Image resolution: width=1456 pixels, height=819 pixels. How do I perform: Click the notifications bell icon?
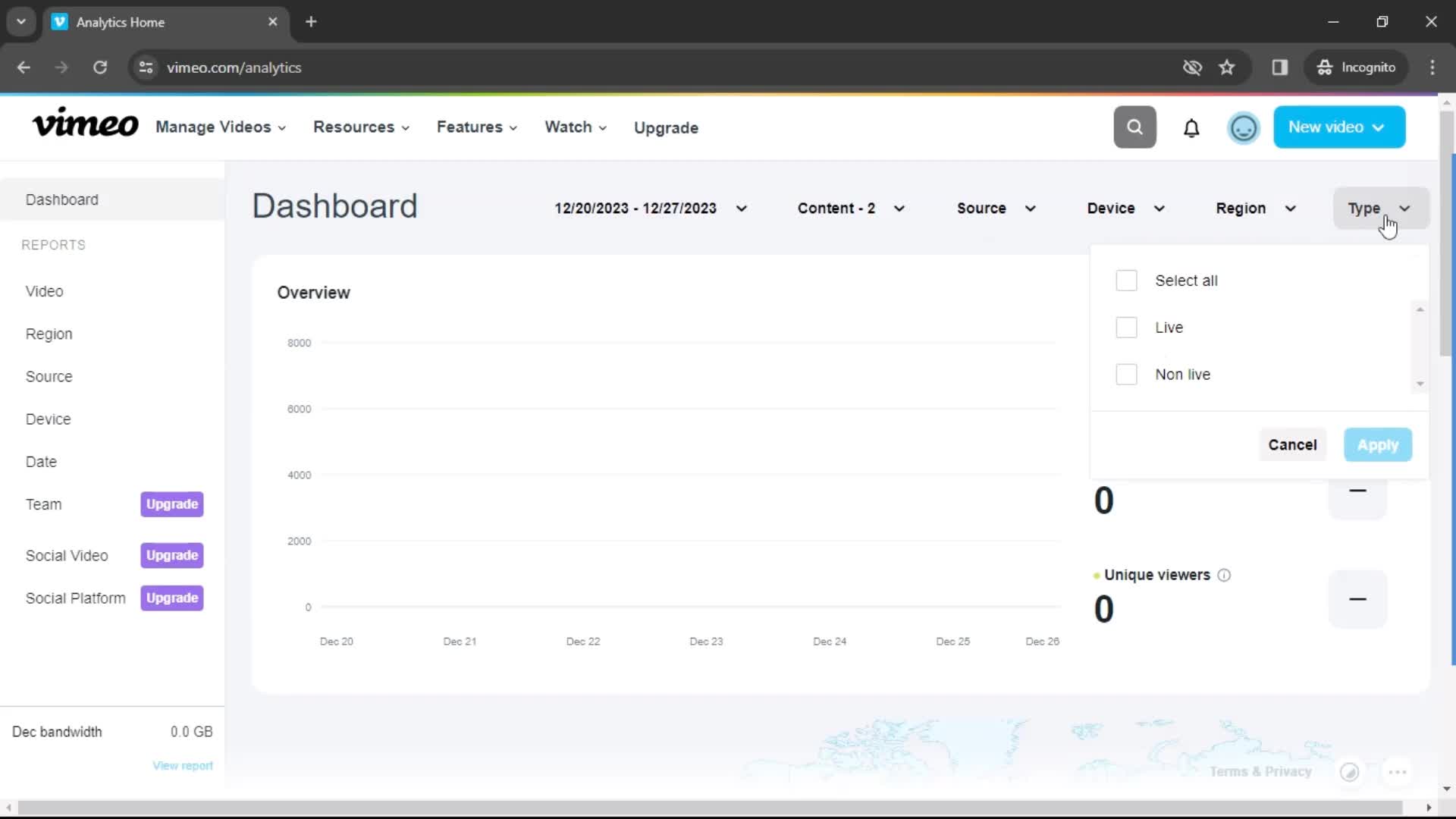point(1192,127)
